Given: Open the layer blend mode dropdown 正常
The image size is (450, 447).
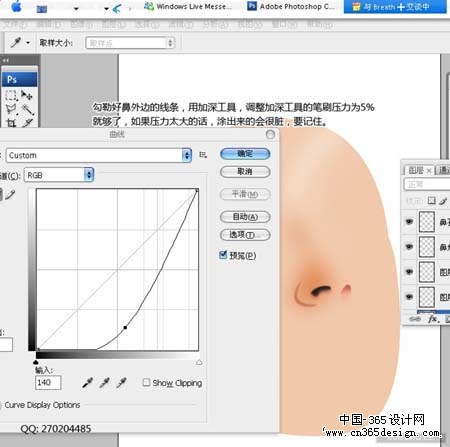Looking at the screenshot, I should tap(427, 184).
